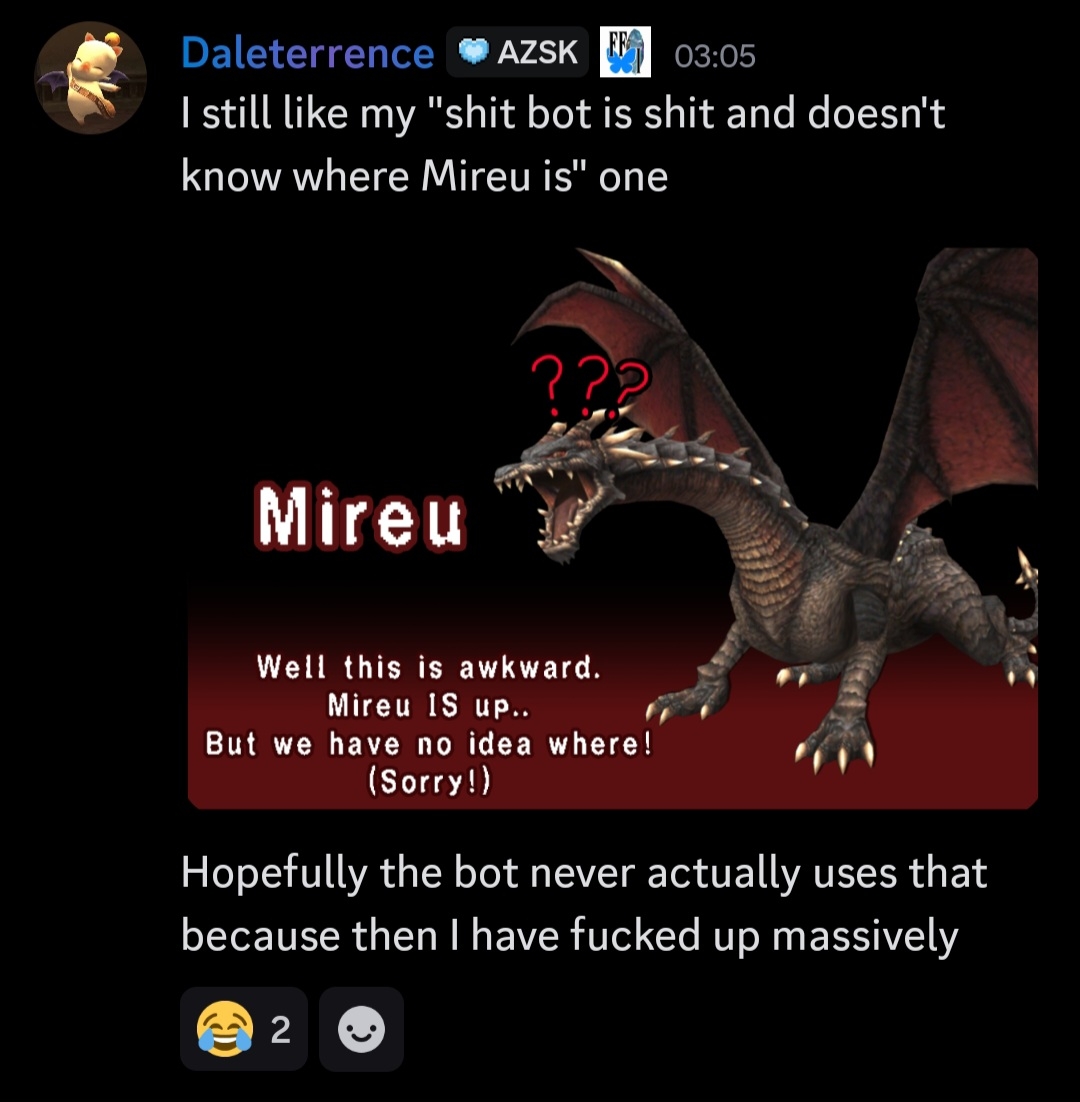Tap the Daleterrence username
Viewport: 1080px width, 1102px height.
click(308, 53)
